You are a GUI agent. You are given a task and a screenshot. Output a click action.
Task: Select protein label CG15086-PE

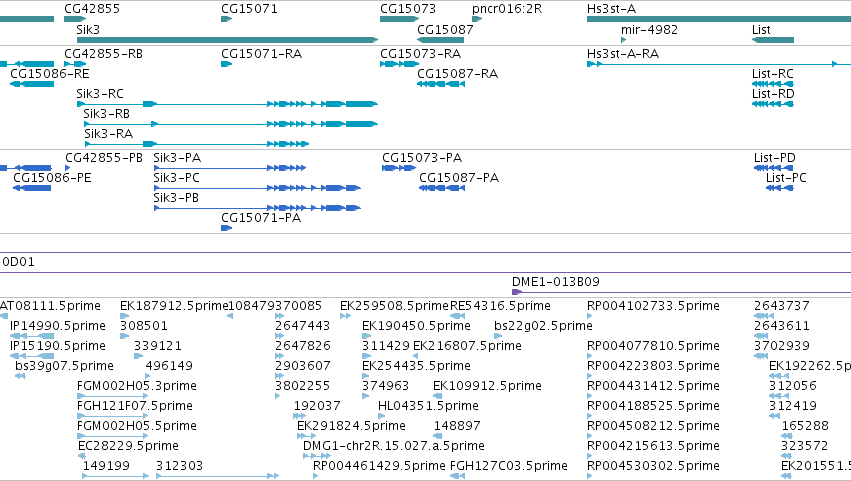pyautogui.click(x=52, y=178)
